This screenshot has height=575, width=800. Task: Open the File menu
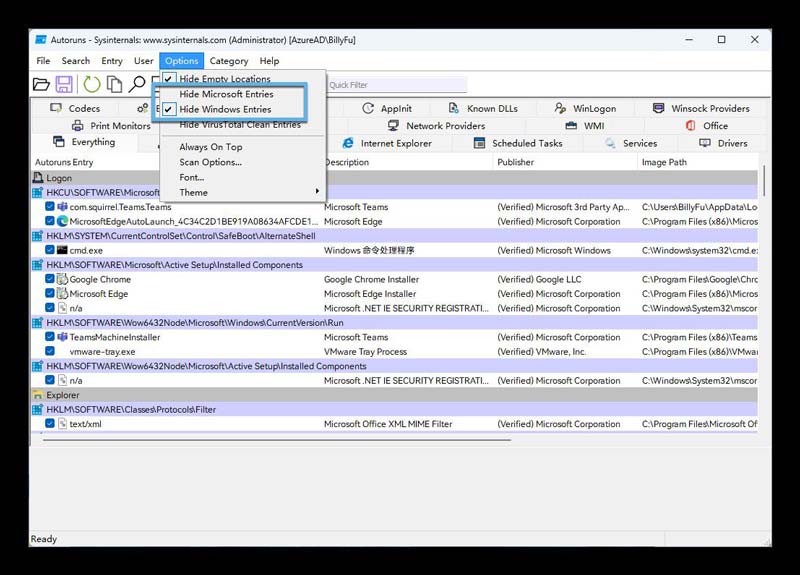43,61
